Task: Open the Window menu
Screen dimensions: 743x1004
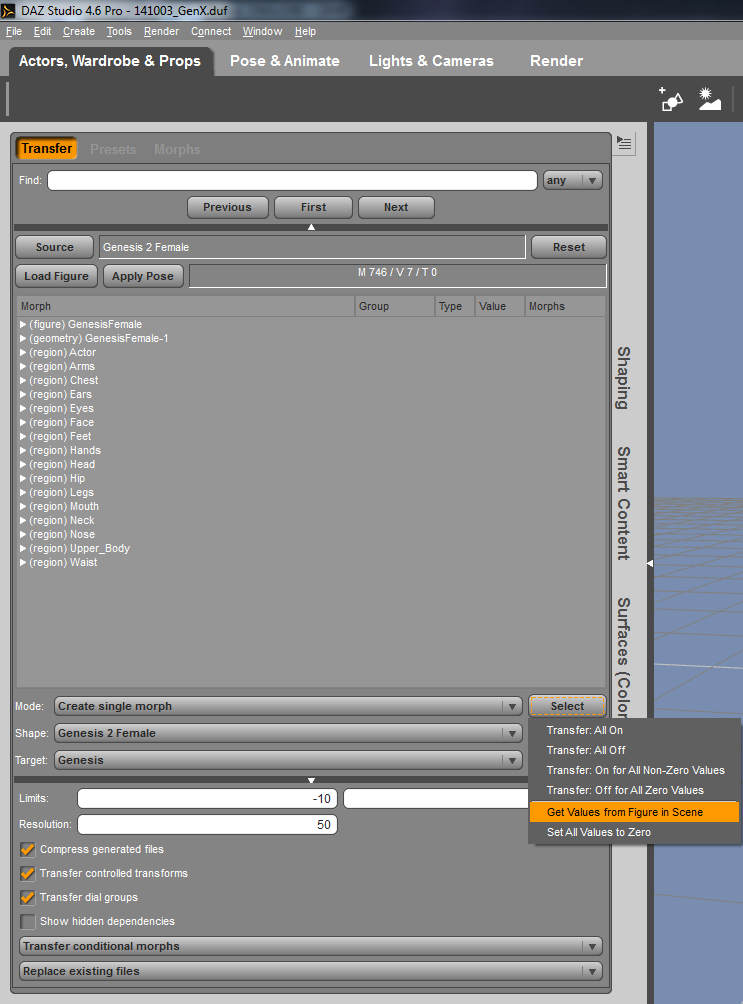Action: 263,31
